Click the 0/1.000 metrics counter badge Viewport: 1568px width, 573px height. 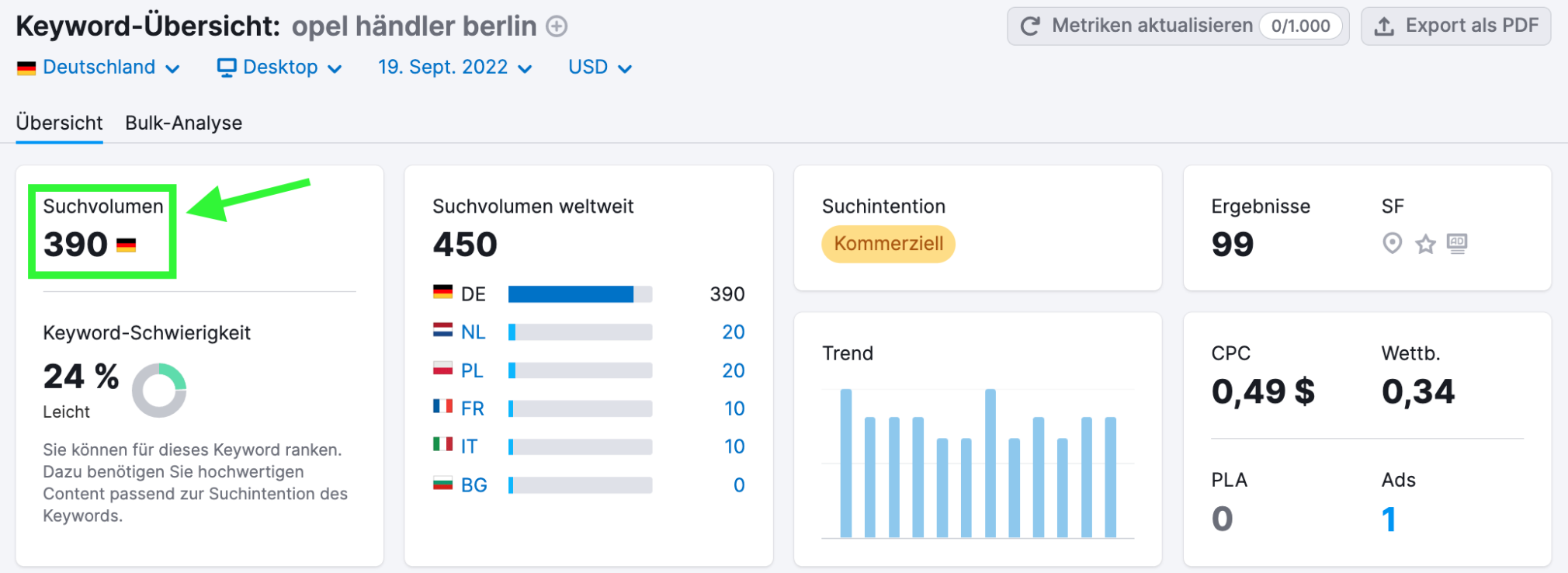point(1300,26)
